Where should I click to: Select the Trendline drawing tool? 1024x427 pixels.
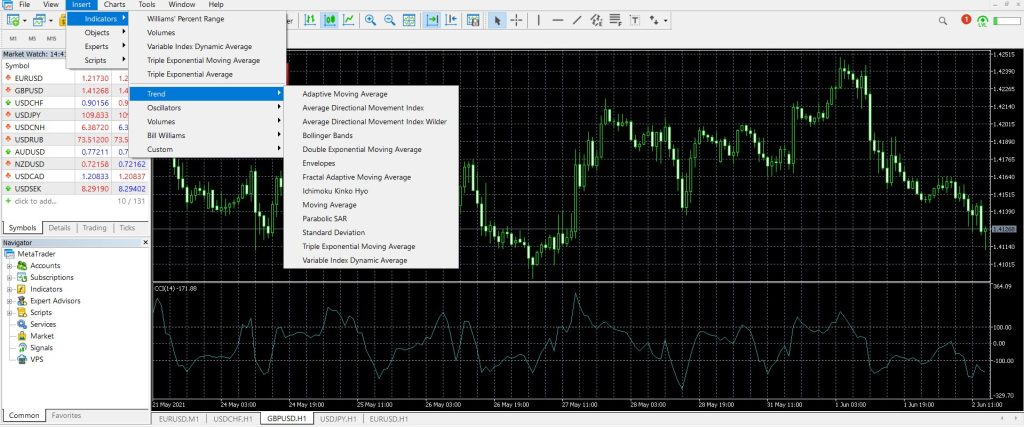(577, 20)
